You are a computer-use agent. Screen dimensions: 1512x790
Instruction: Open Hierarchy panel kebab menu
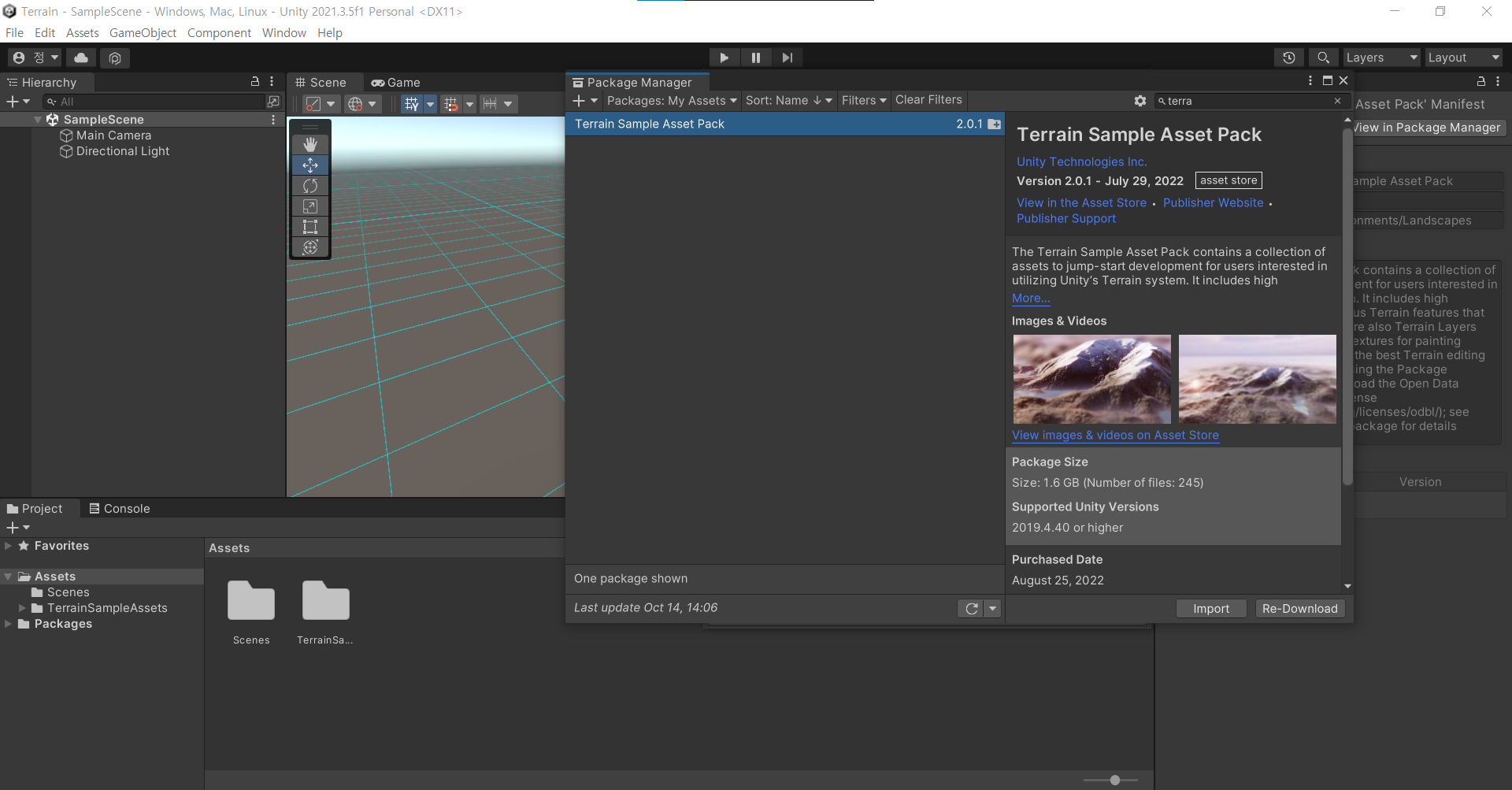coord(272,81)
